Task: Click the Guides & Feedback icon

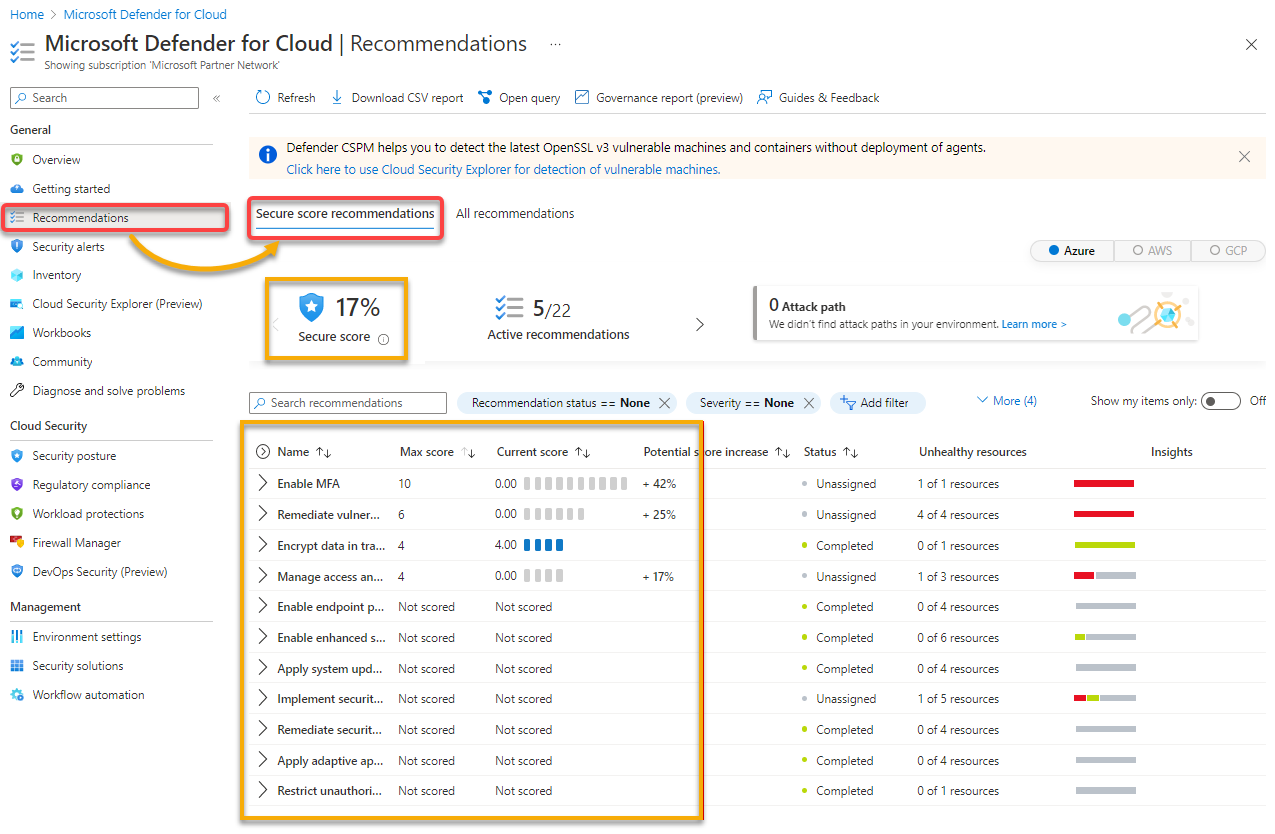Action: (x=765, y=98)
